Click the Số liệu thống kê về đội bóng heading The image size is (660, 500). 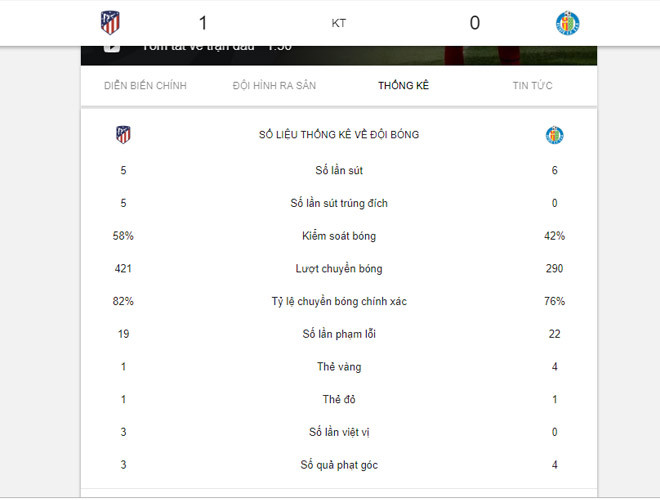[338, 134]
